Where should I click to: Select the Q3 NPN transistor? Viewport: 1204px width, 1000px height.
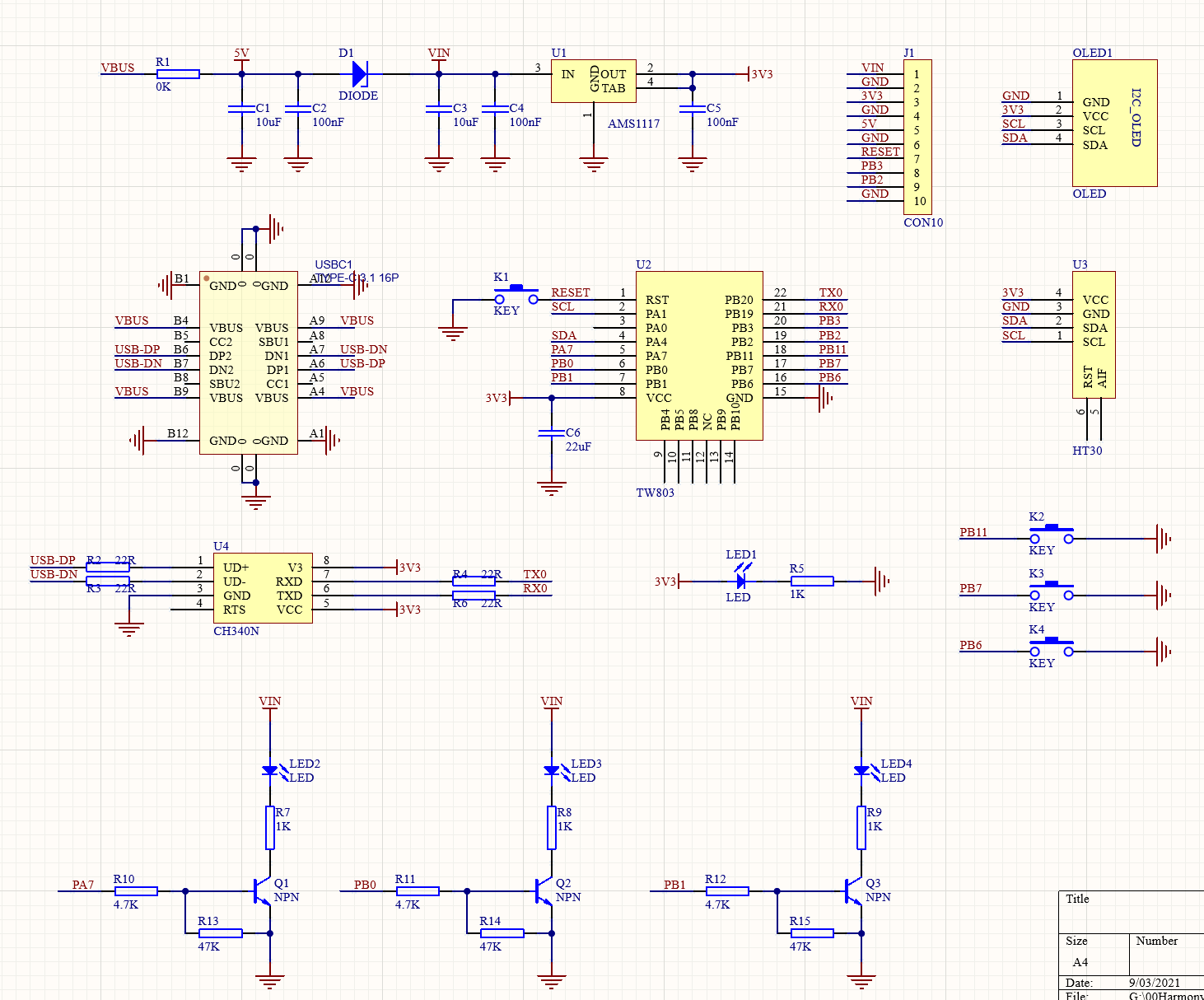(x=853, y=890)
